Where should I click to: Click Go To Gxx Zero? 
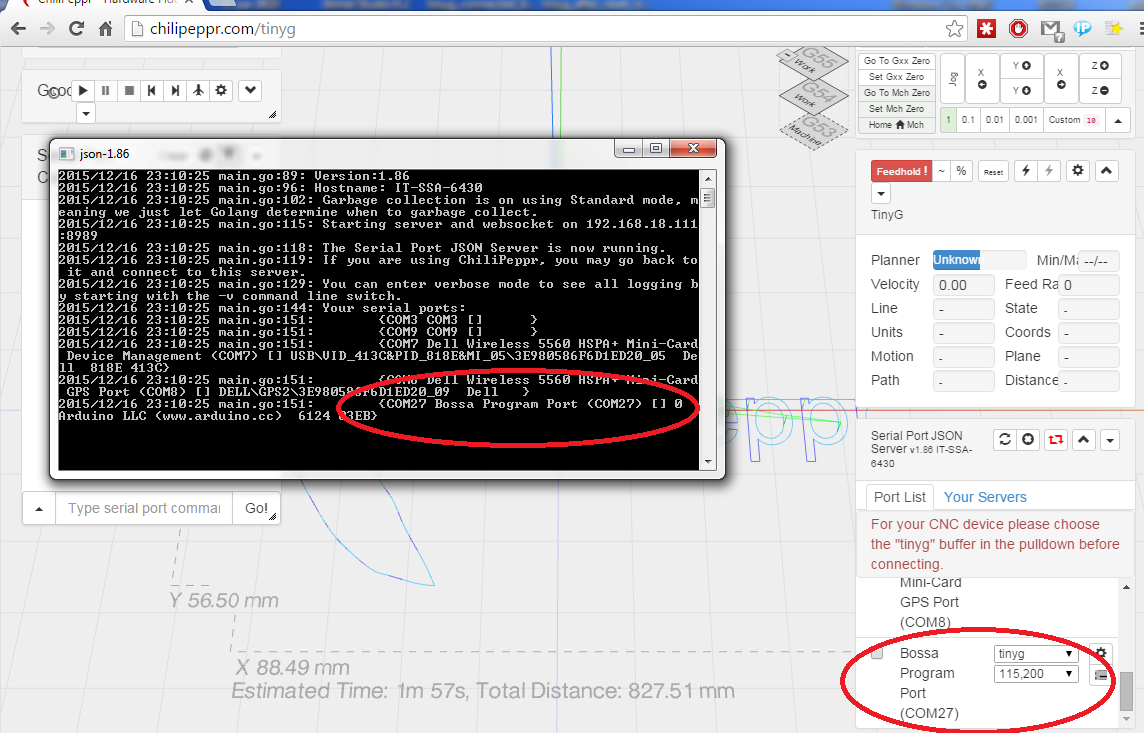coord(897,61)
